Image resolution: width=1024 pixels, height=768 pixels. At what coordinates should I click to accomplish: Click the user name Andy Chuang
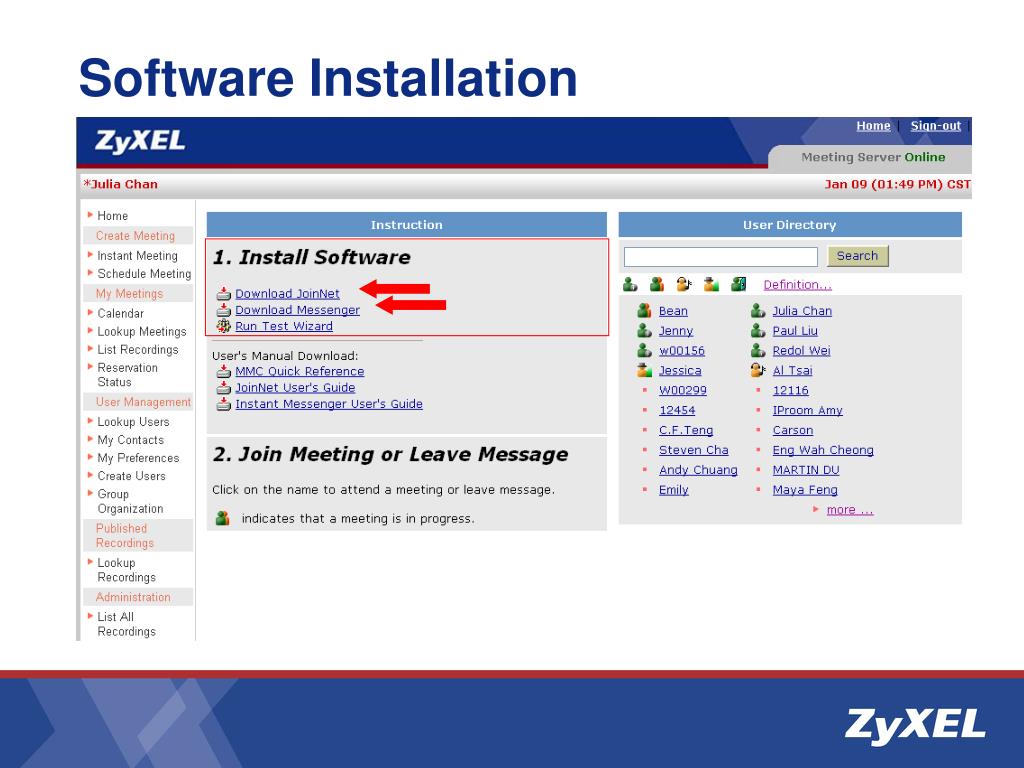pos(698,470)
